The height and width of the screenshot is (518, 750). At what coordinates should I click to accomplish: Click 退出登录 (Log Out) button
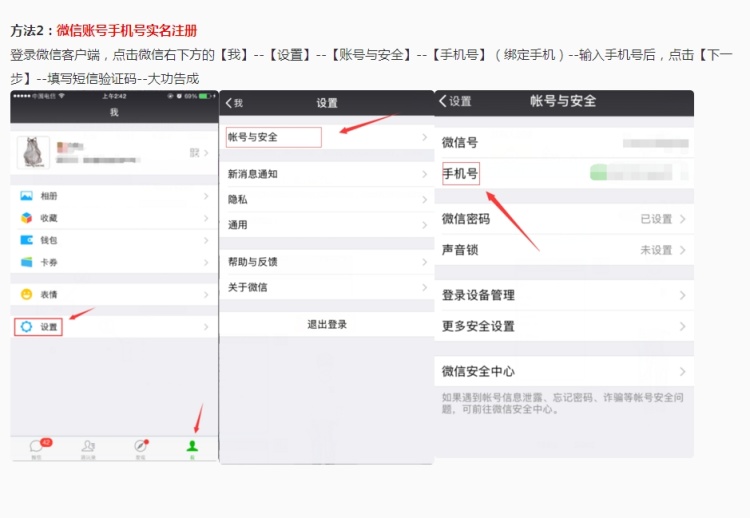click(326, 325)
